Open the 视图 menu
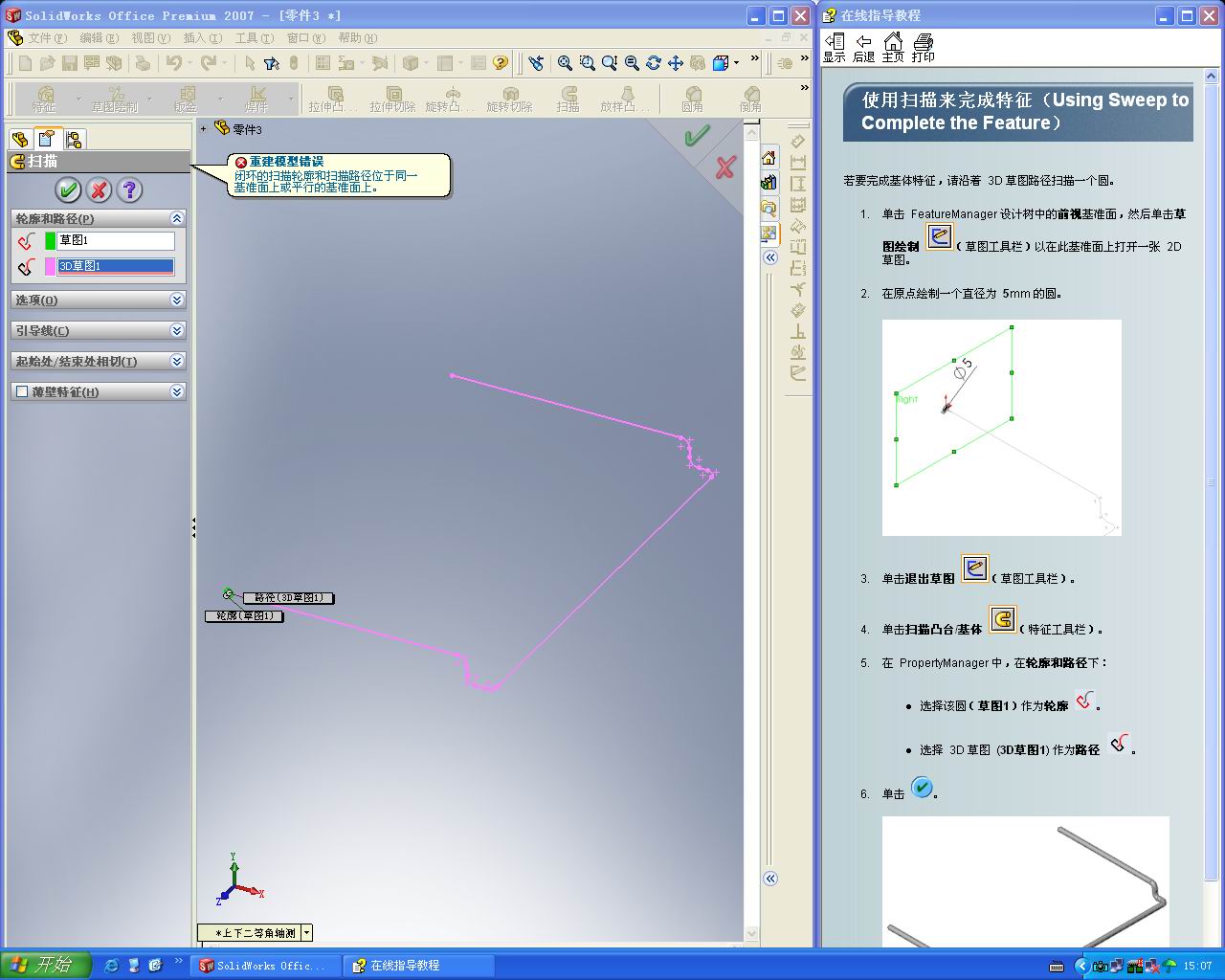1225x980 pixels. pos(150,38)
